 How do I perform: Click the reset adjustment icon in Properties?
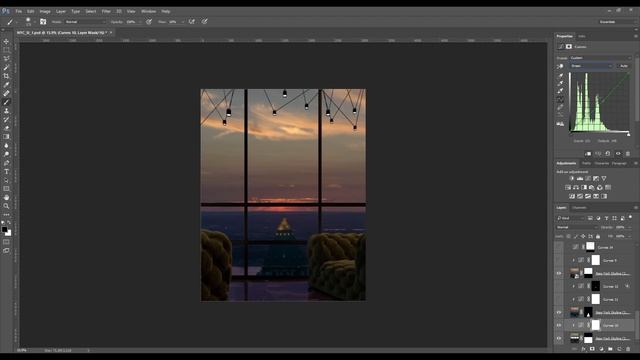tap(608, 154)
